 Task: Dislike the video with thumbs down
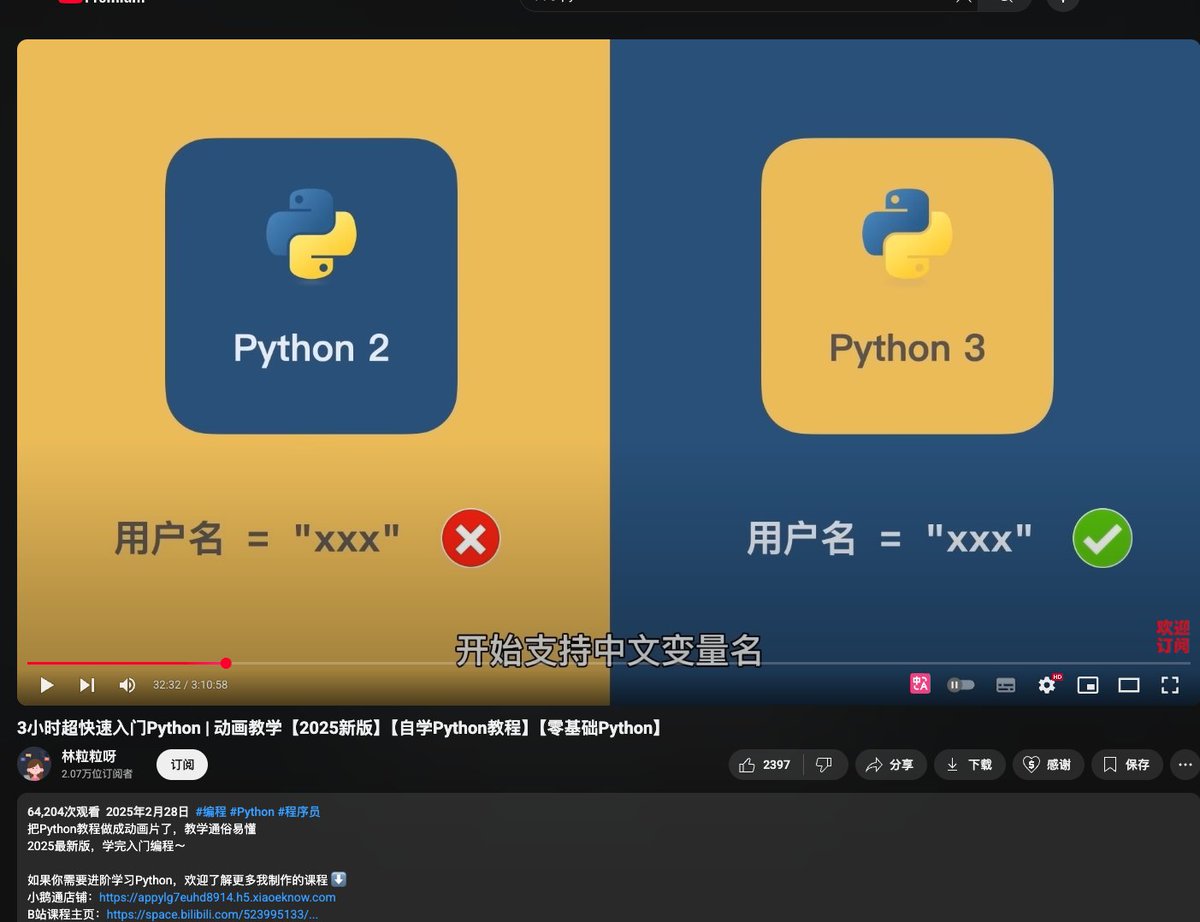coord(824,765)
